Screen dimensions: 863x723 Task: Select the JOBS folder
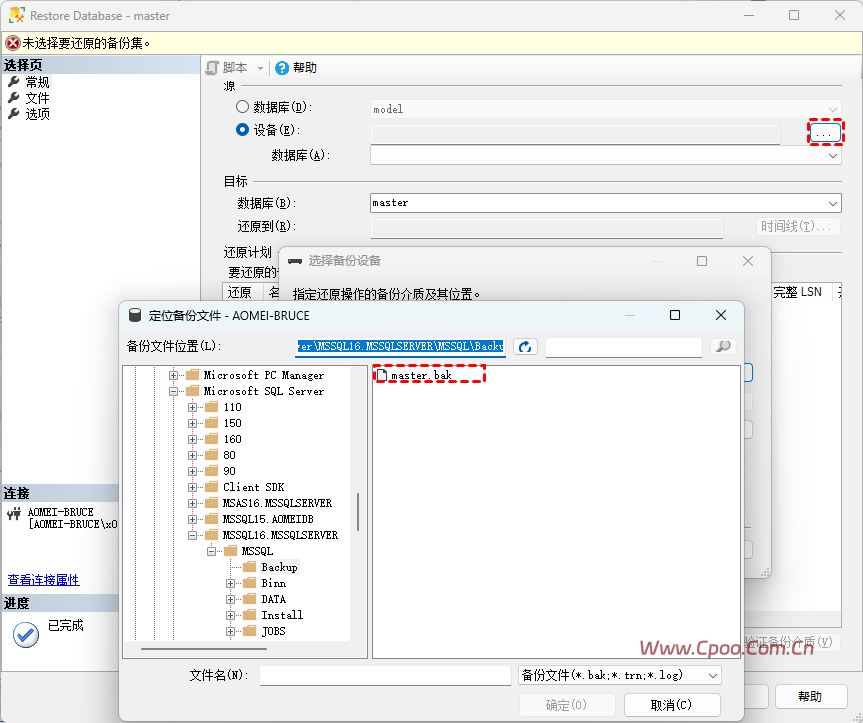(x=273, y=631)
